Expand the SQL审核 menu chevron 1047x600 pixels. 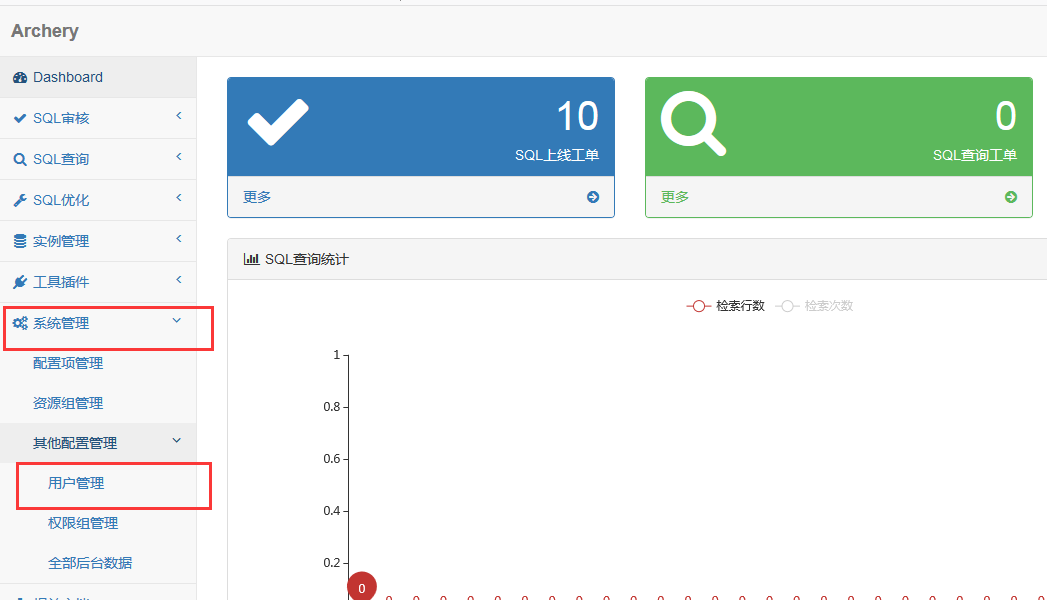pos(179,116)
